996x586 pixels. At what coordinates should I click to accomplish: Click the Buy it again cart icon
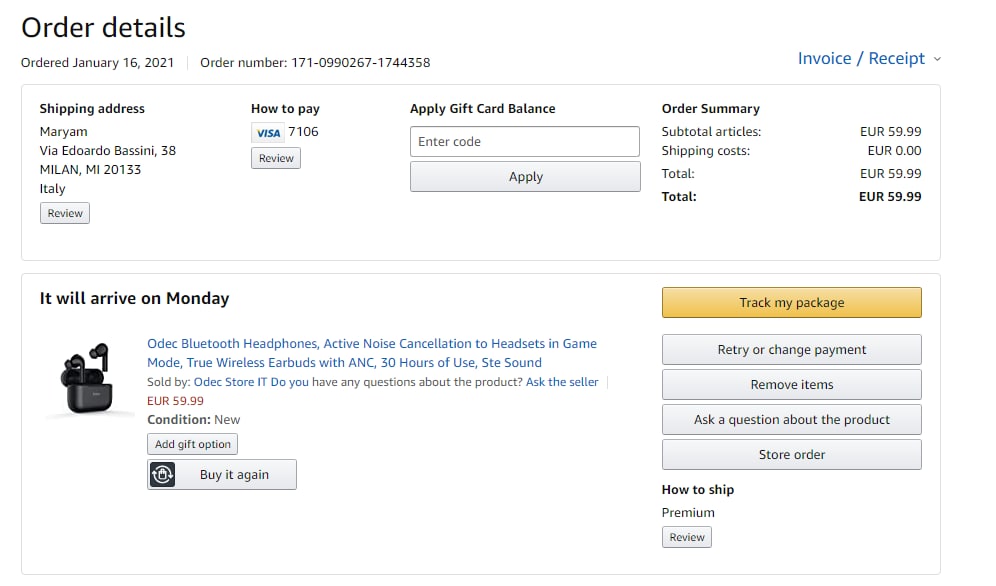[x=162, y=474]
